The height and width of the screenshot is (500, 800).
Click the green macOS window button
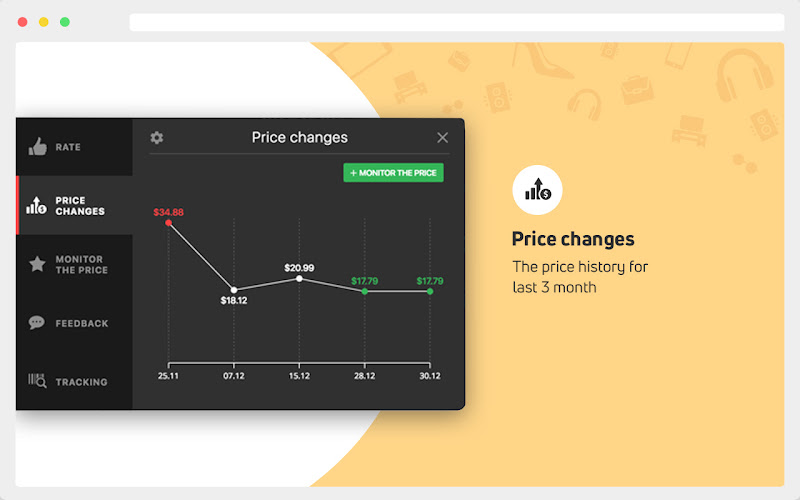65,22
